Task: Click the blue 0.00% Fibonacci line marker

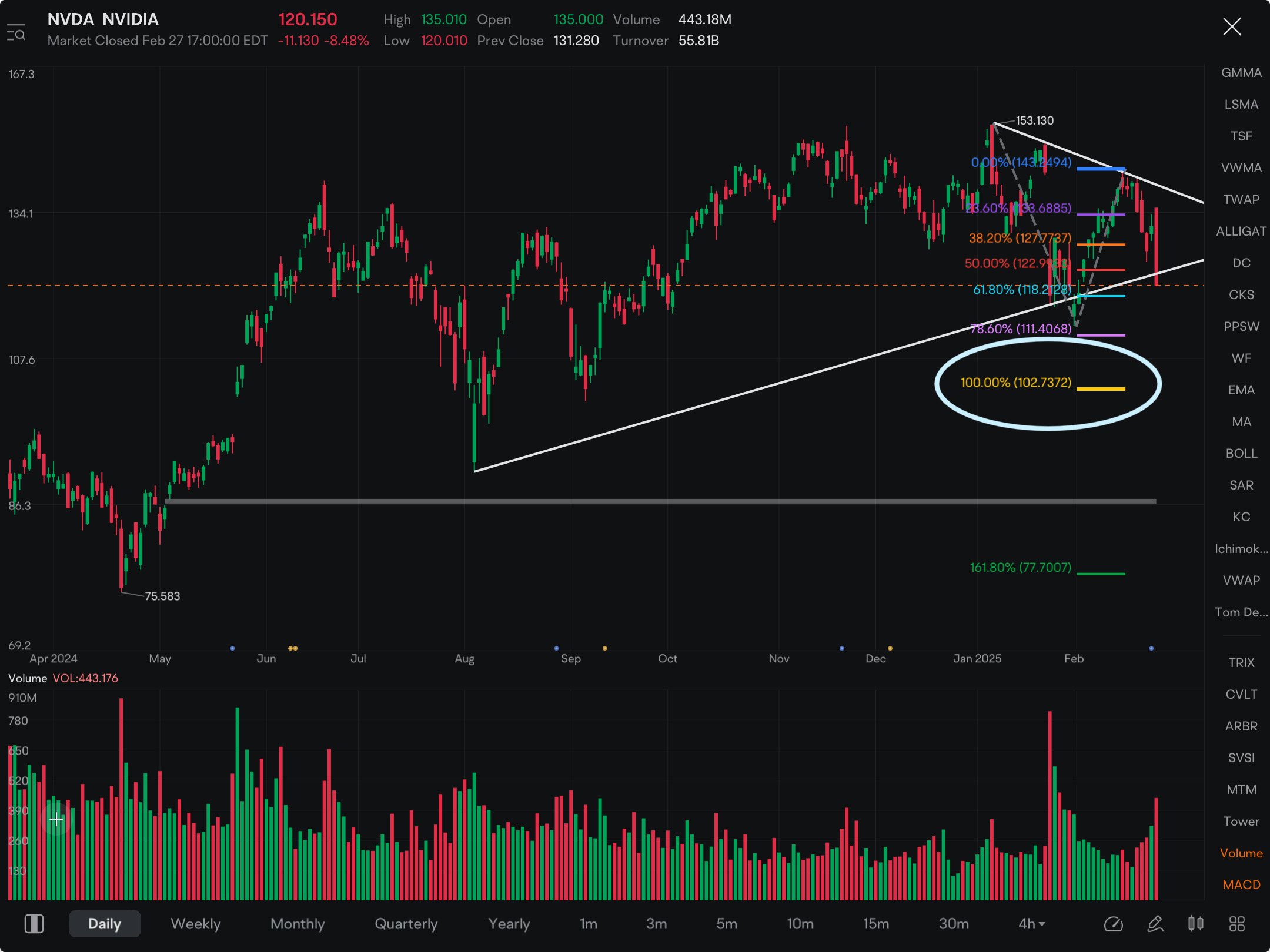Action: 1101,169
